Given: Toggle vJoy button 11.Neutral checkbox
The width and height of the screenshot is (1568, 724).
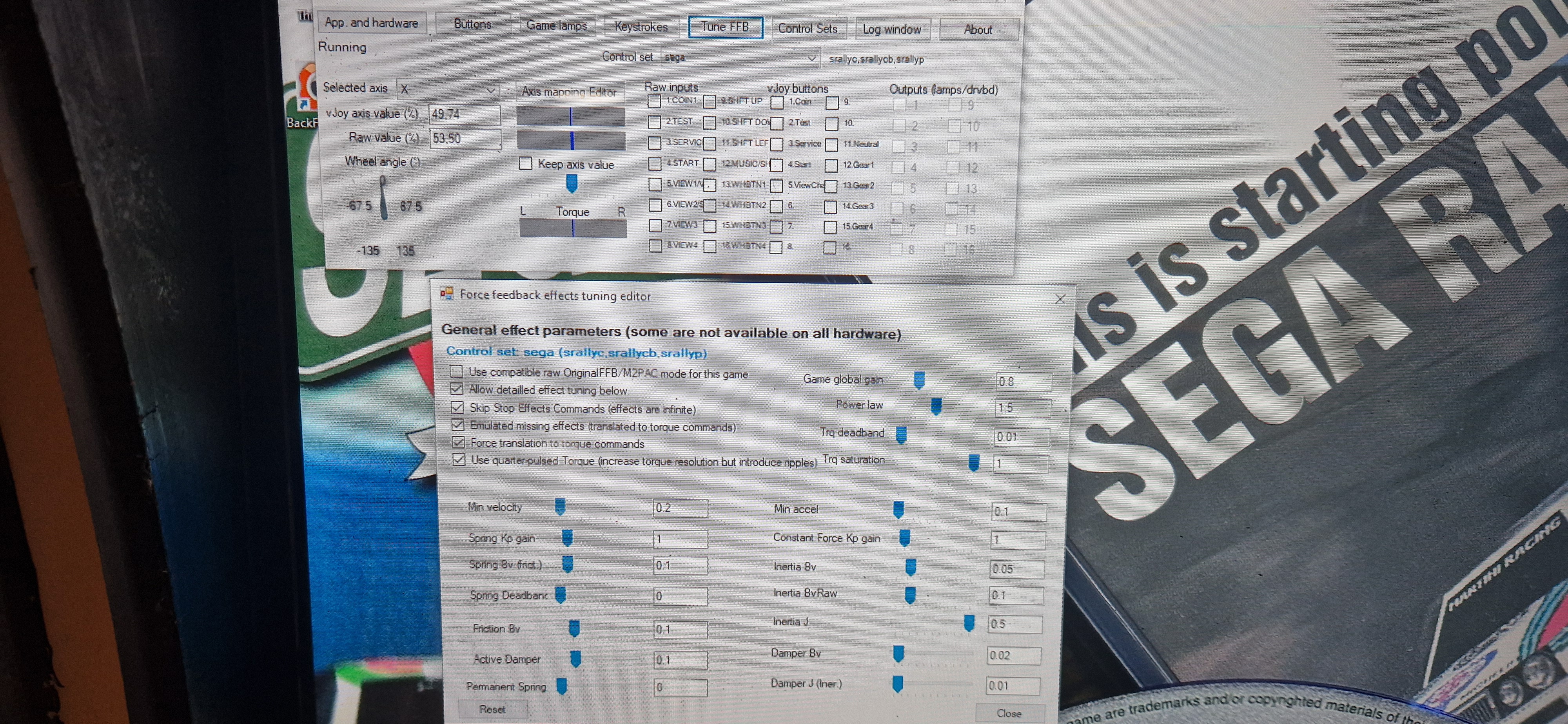Looking at the screenshot, I should click(831, 145).
